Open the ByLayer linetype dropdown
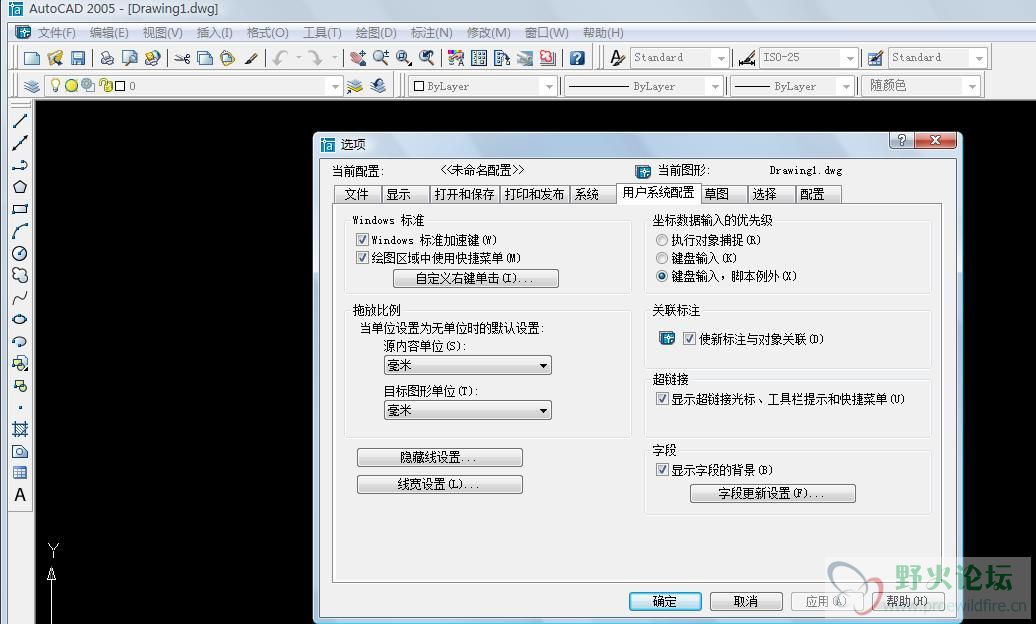The image size is (1036, 624). [644, 86]
